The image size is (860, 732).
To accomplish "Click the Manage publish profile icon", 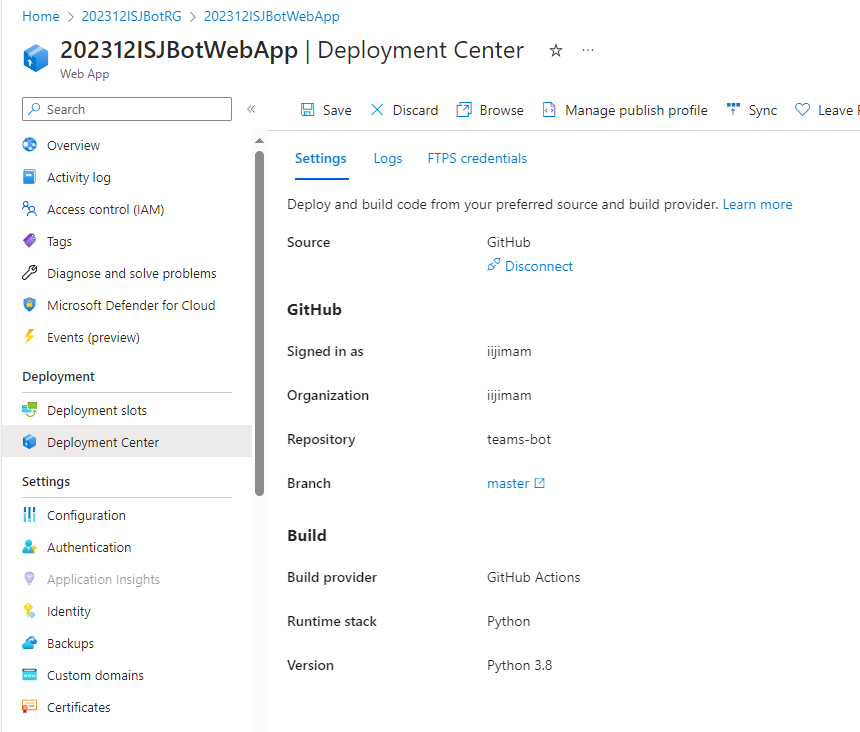I will point(549,110).
